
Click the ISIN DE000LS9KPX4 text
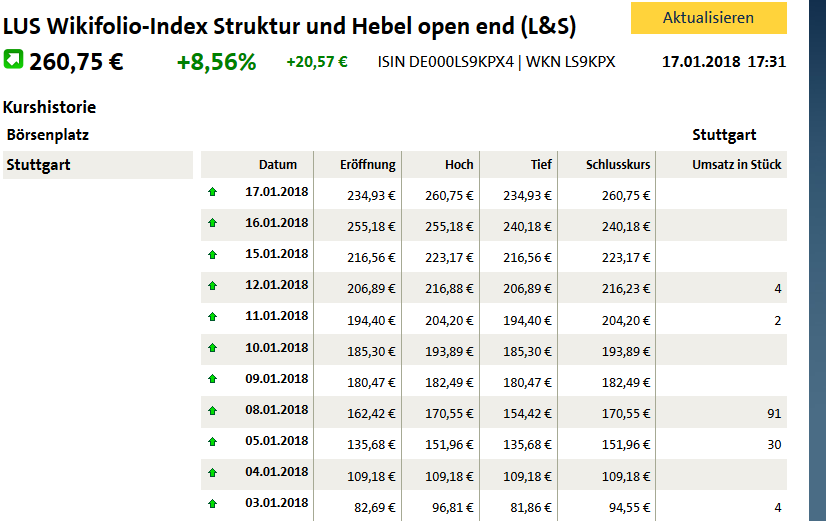pos(444,62)
